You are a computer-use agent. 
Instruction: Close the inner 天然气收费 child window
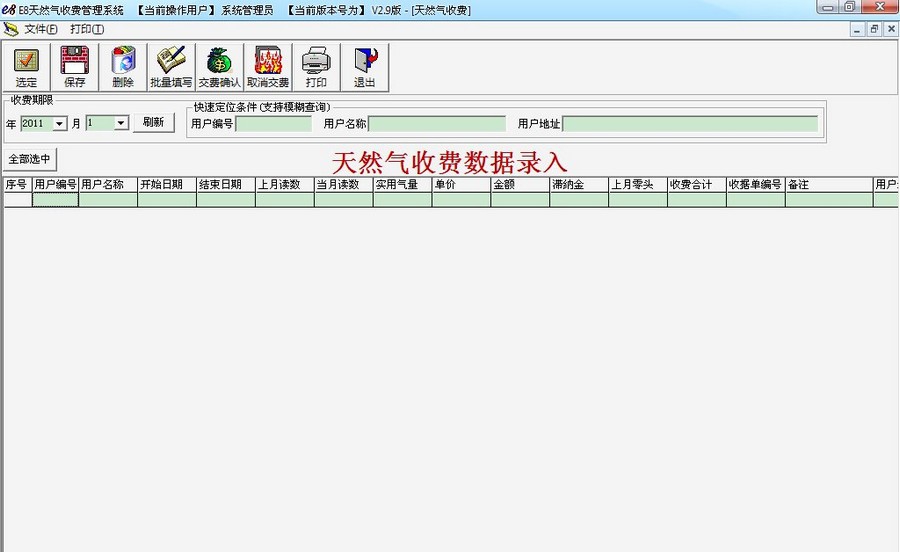(x=891, y=29)
